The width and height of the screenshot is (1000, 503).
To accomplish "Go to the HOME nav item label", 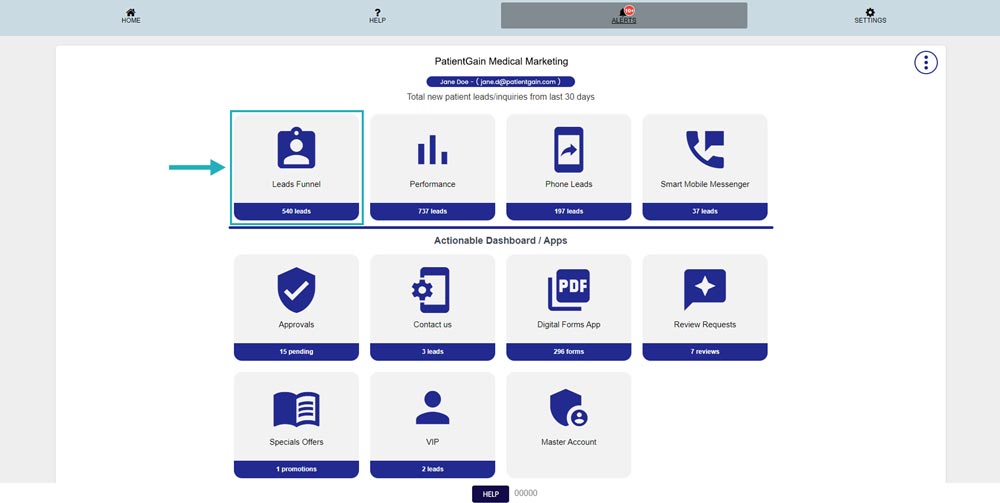I will coord(131,20).
